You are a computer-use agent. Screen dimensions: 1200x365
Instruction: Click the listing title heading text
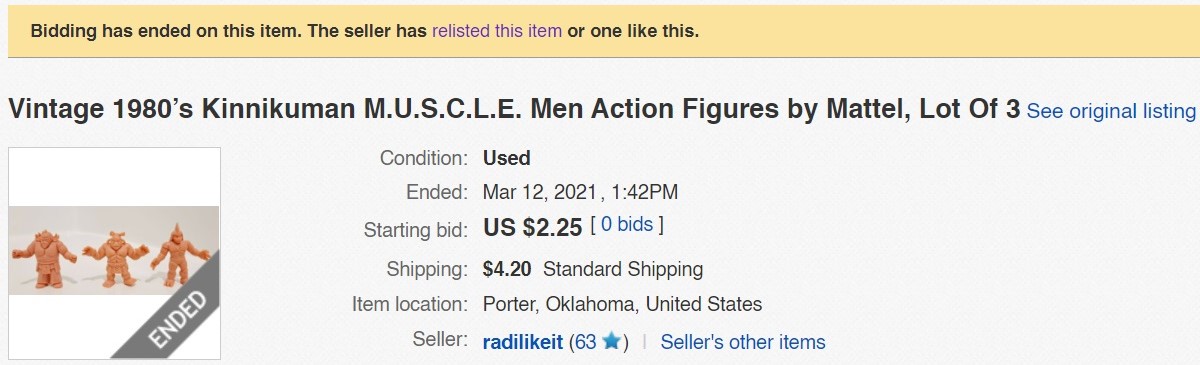point(514,110)
